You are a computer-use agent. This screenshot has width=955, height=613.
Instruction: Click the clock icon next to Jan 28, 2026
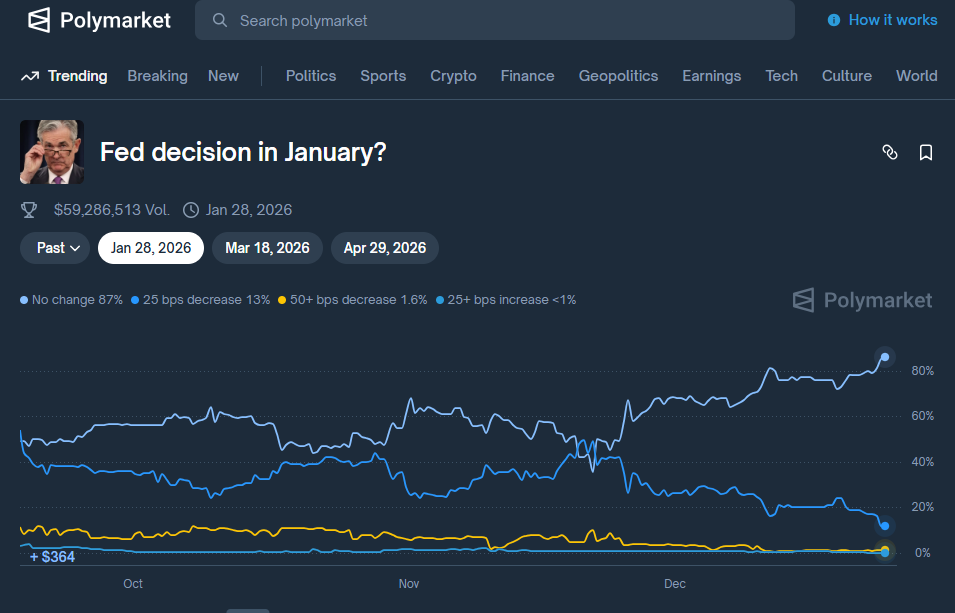[190, 210]
